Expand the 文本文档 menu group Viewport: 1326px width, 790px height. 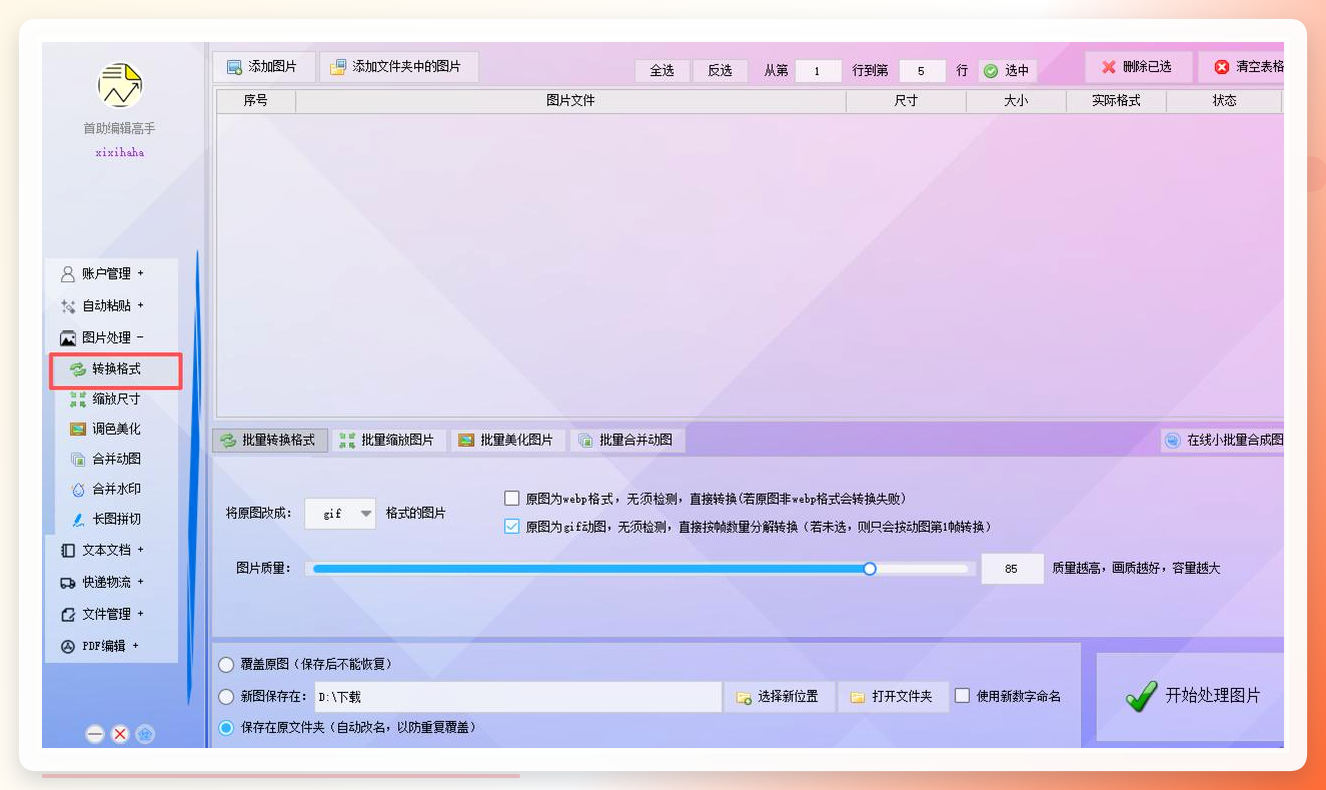click(102, 550)
